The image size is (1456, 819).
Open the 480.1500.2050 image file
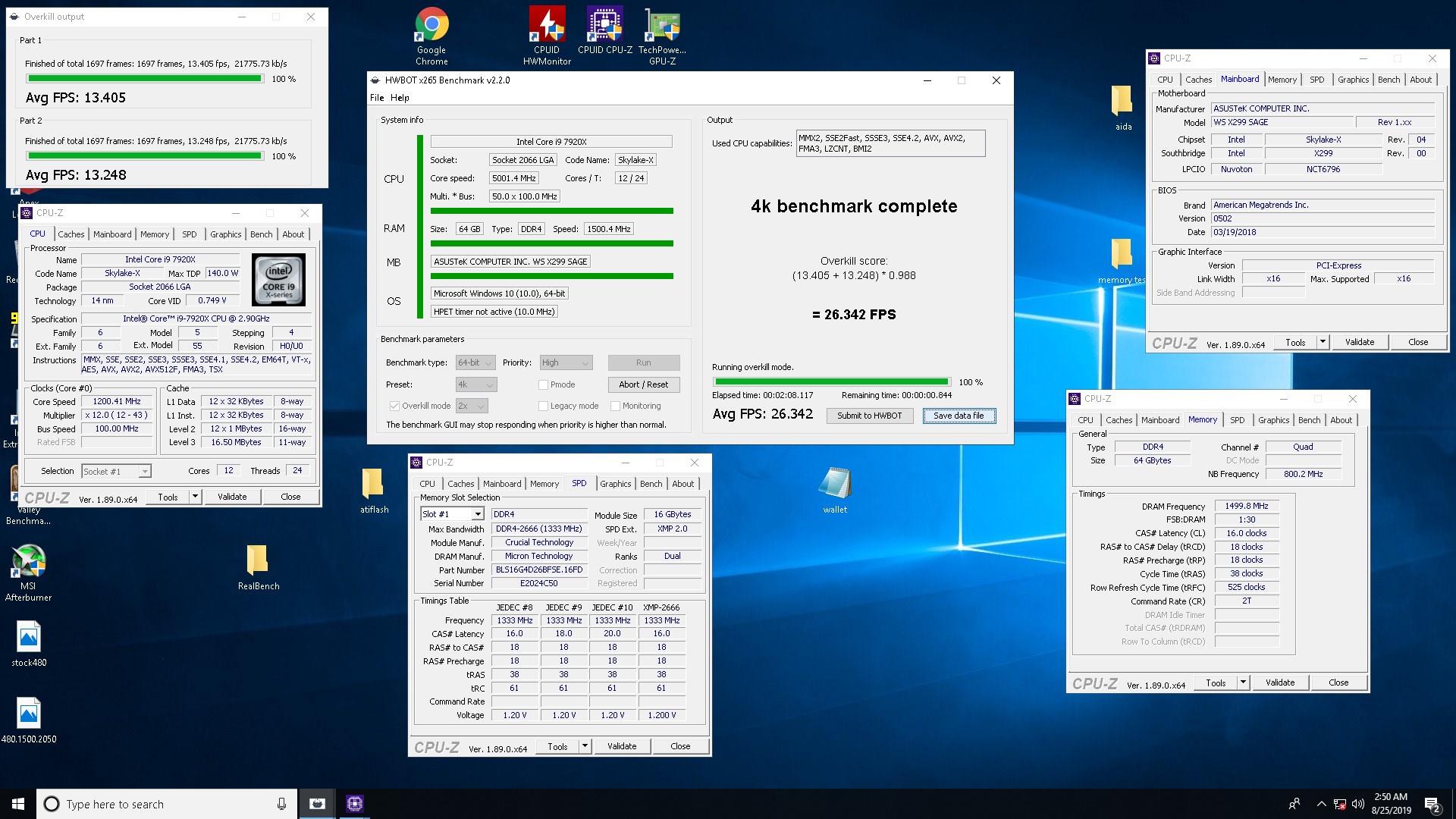(x=29, y=720)
